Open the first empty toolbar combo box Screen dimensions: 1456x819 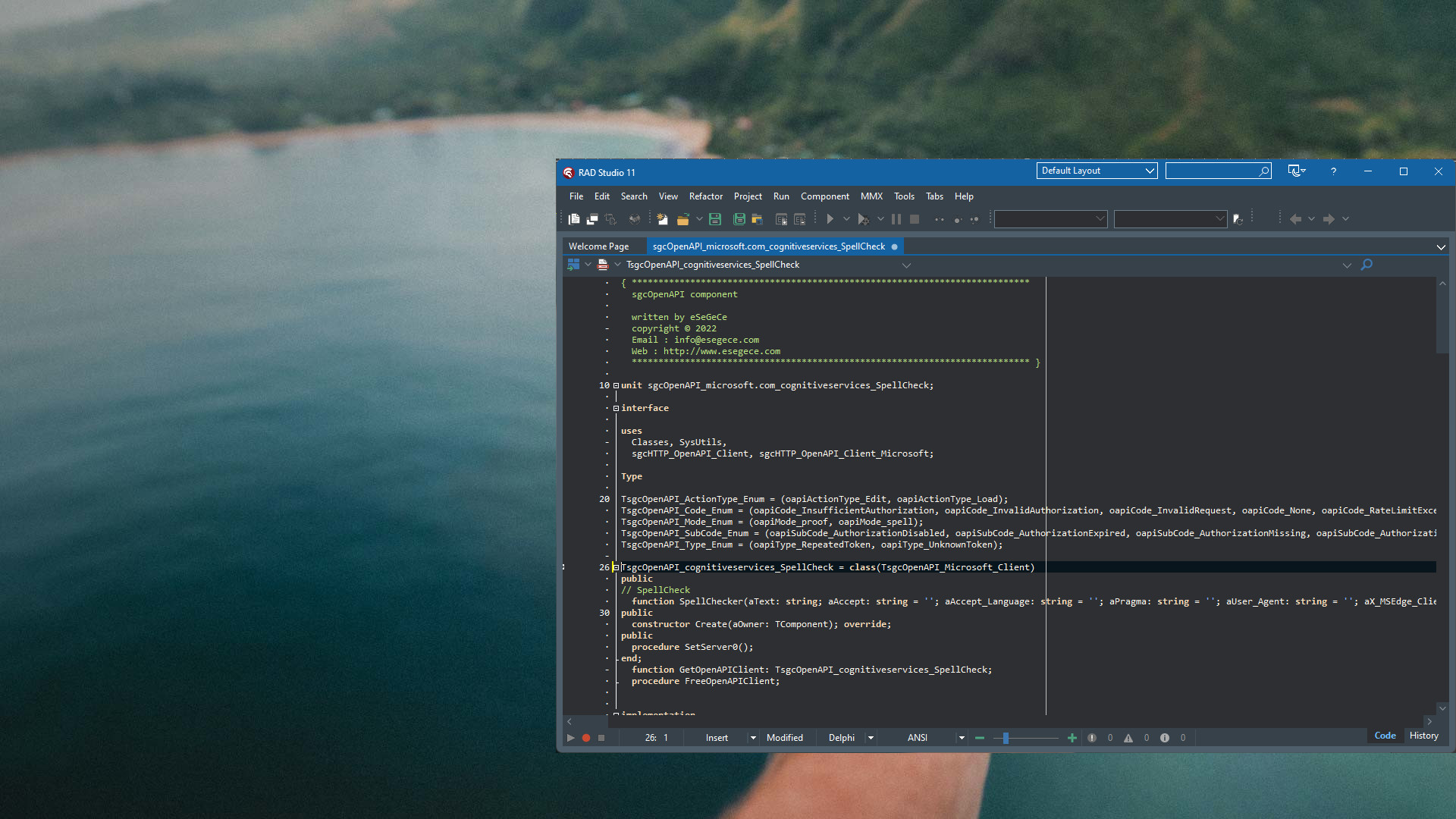click(x=1051, y=219)
